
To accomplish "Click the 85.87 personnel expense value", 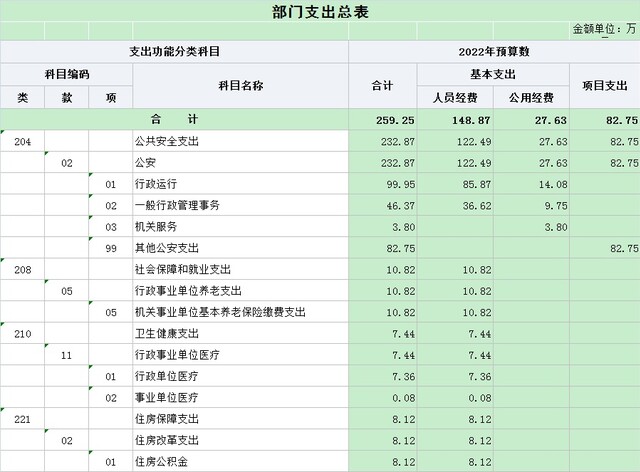I will pyautogui.click(x=455, y=184).
